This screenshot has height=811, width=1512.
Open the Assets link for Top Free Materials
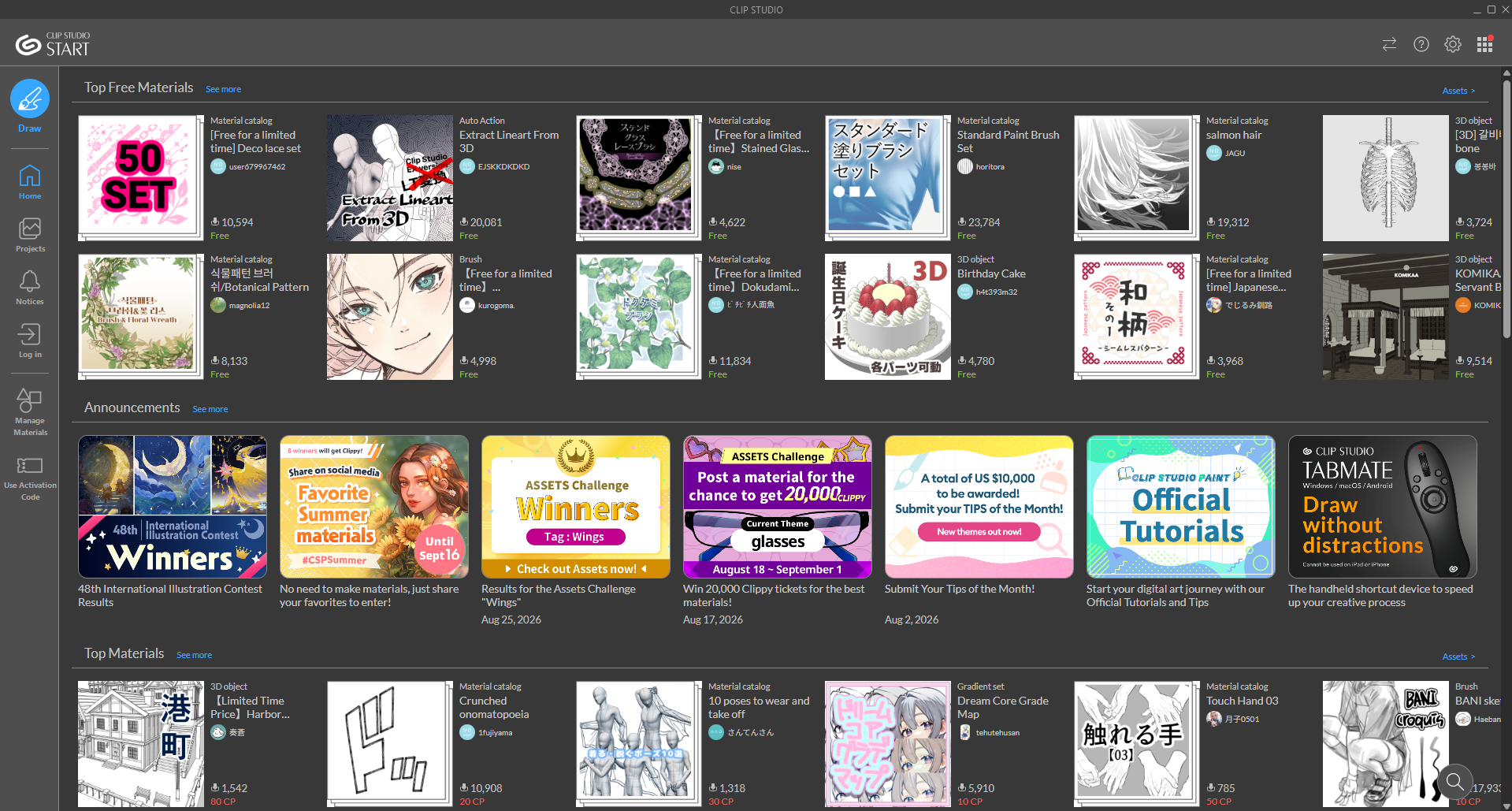click(x=1458, y=91)
